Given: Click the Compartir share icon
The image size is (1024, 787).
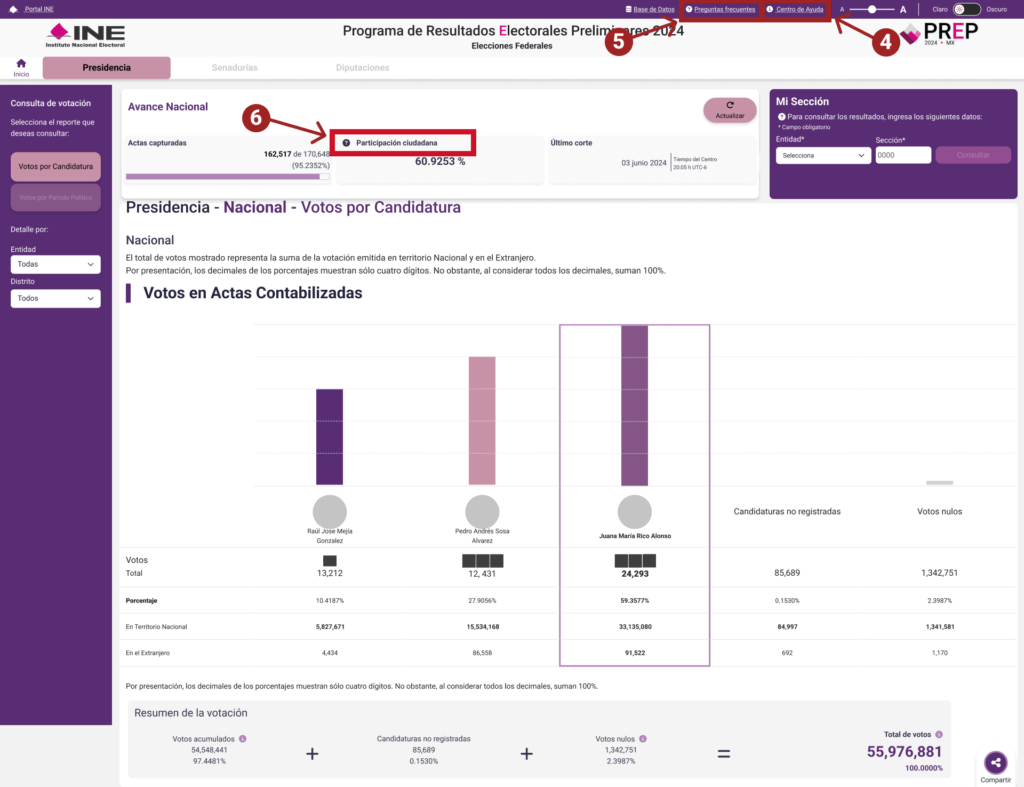Looking at the screenshot, I should click(x=995, y=762).
